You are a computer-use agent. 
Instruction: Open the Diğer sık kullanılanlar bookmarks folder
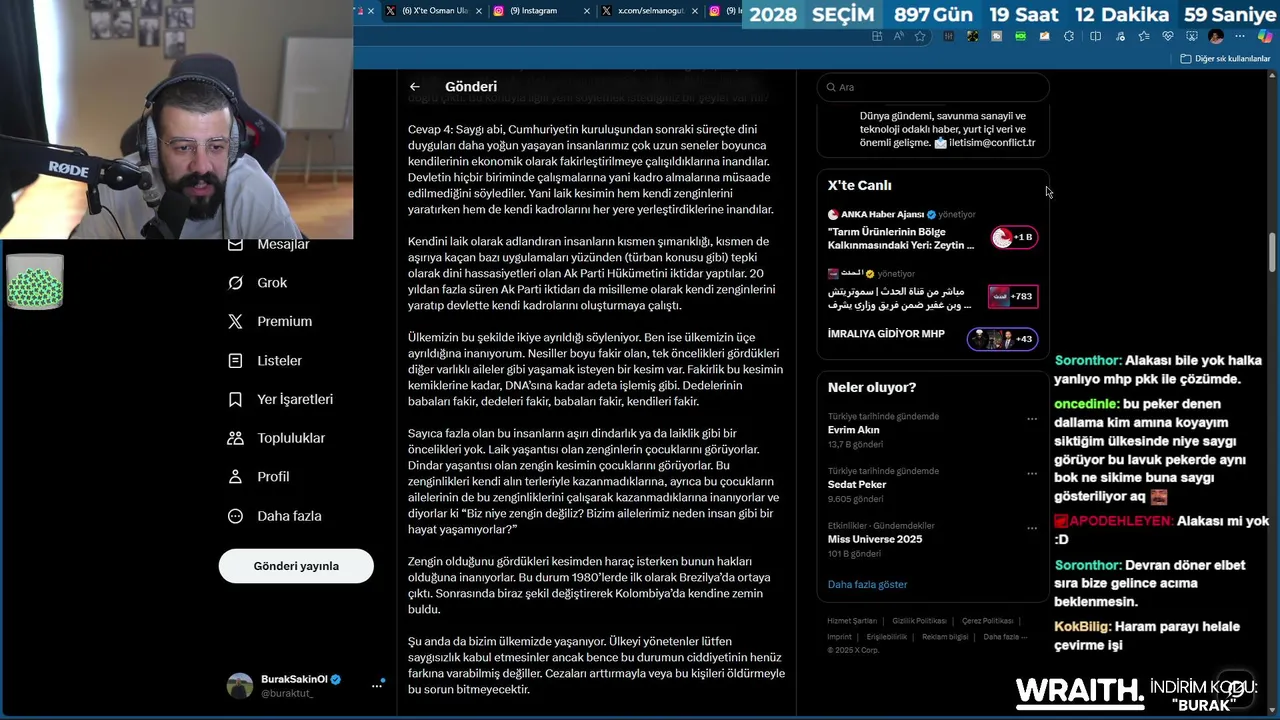(1225, 59)
